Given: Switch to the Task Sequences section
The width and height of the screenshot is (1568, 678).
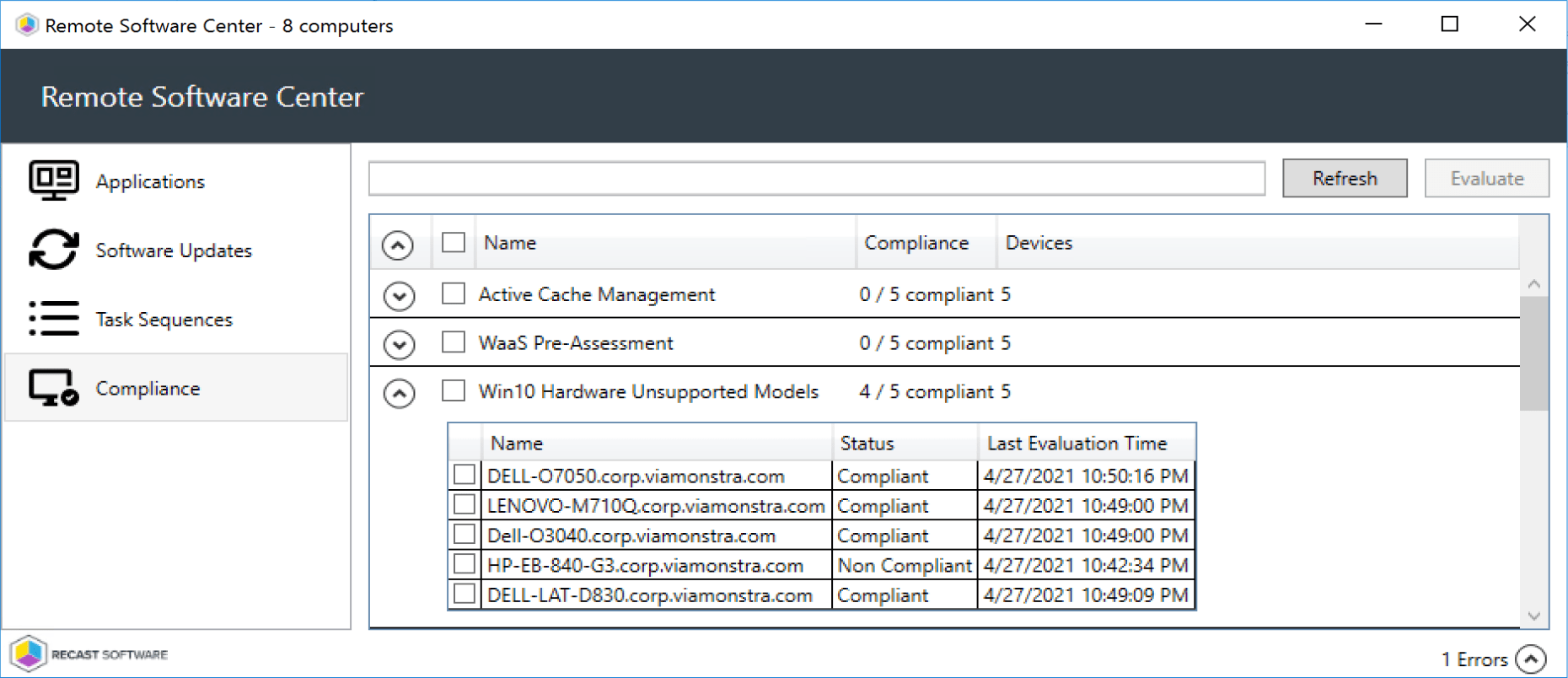Looking at the screenshot, I should [x=164, y=320].
